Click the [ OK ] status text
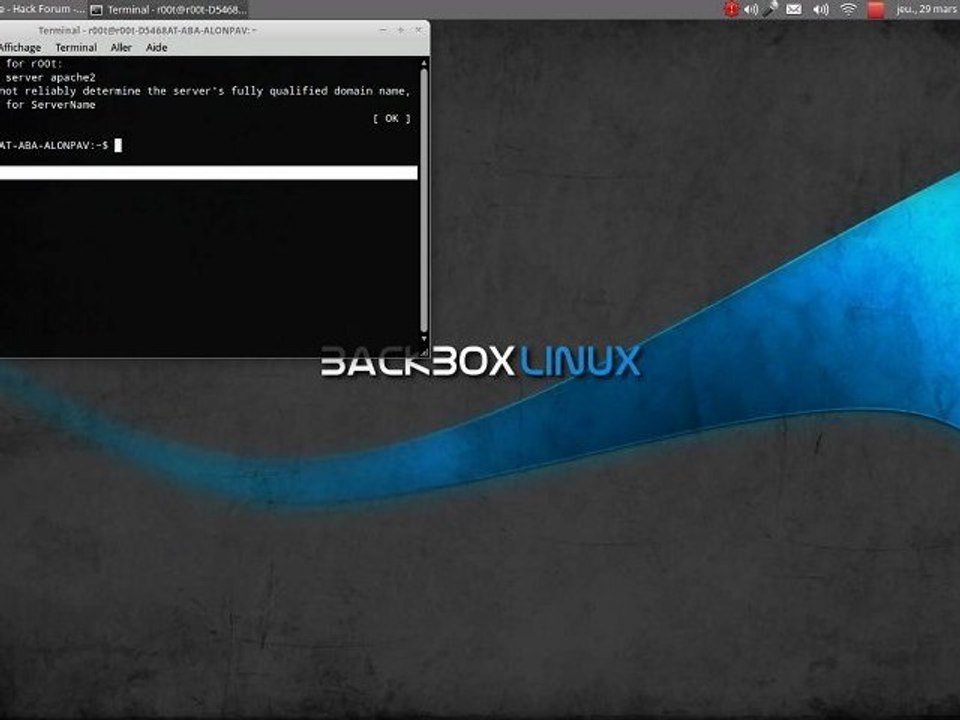This screenshot has width=960, height=720. 391,118
